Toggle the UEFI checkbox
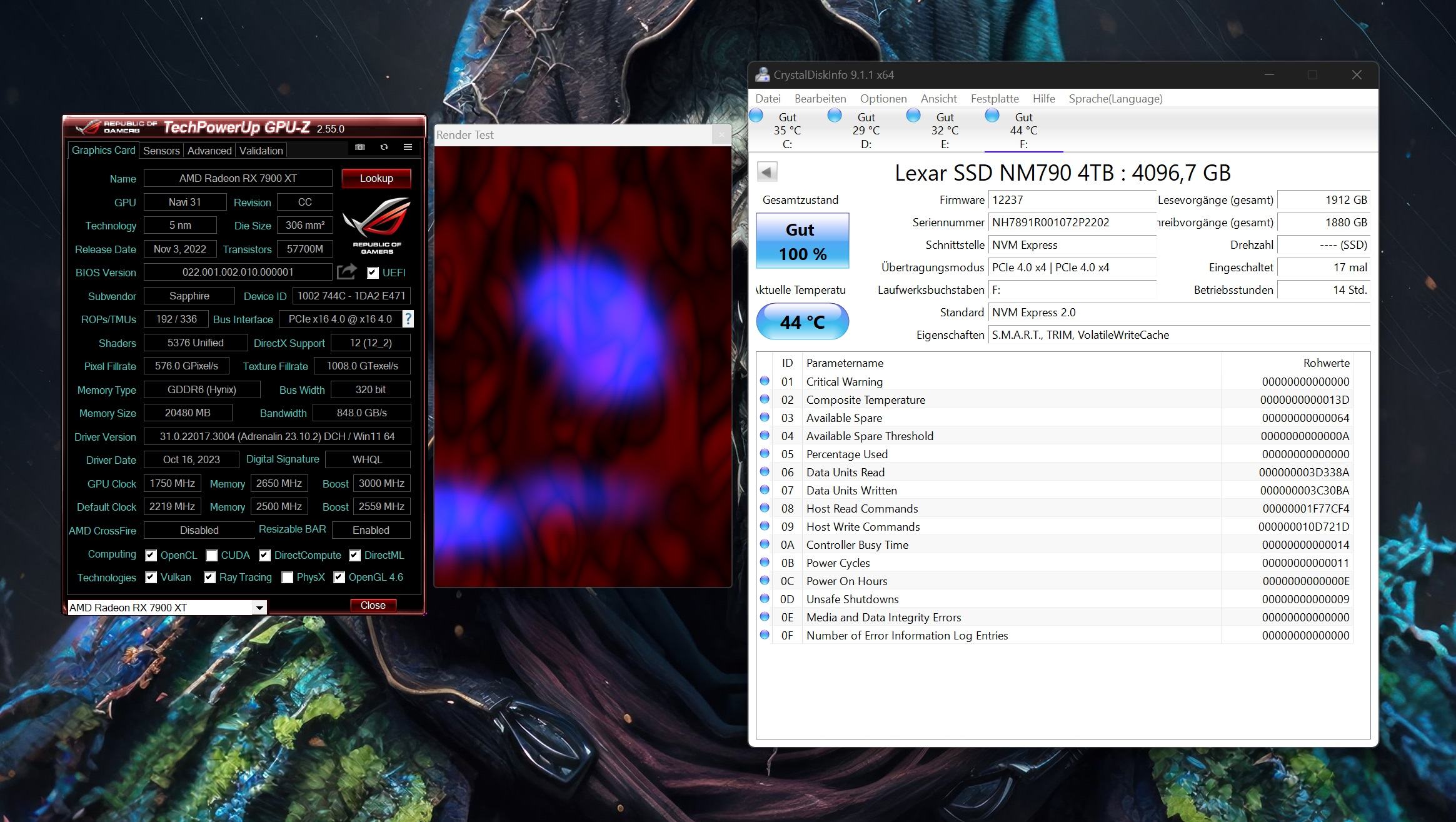The width and height of the screenshot is (1456, 822). 373,273
